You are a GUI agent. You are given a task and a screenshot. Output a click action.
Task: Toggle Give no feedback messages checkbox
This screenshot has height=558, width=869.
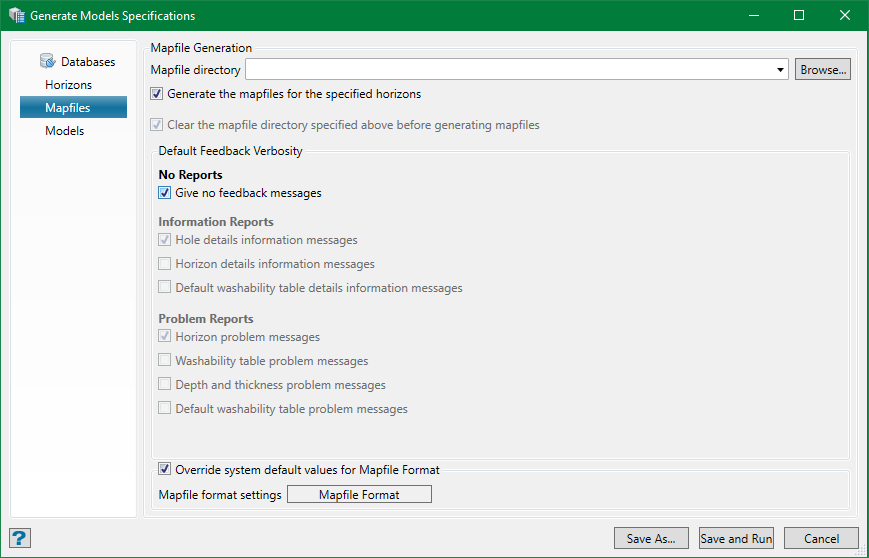click(165, 193)
